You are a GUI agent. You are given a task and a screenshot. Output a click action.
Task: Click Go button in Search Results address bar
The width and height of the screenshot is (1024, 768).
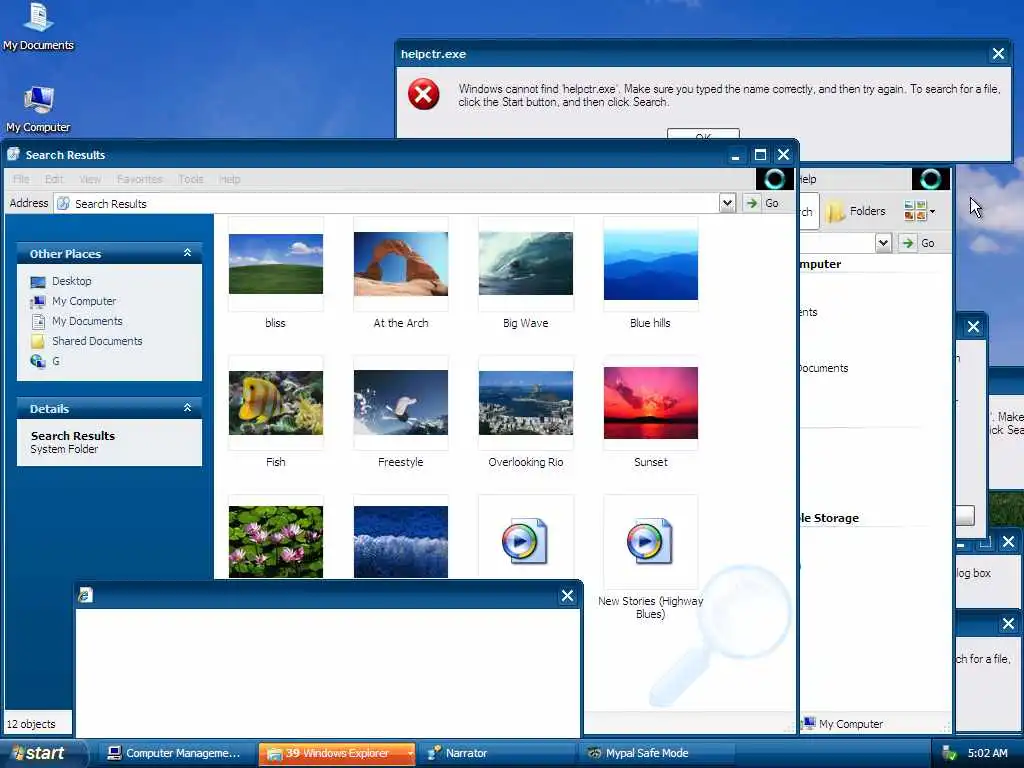763,203
